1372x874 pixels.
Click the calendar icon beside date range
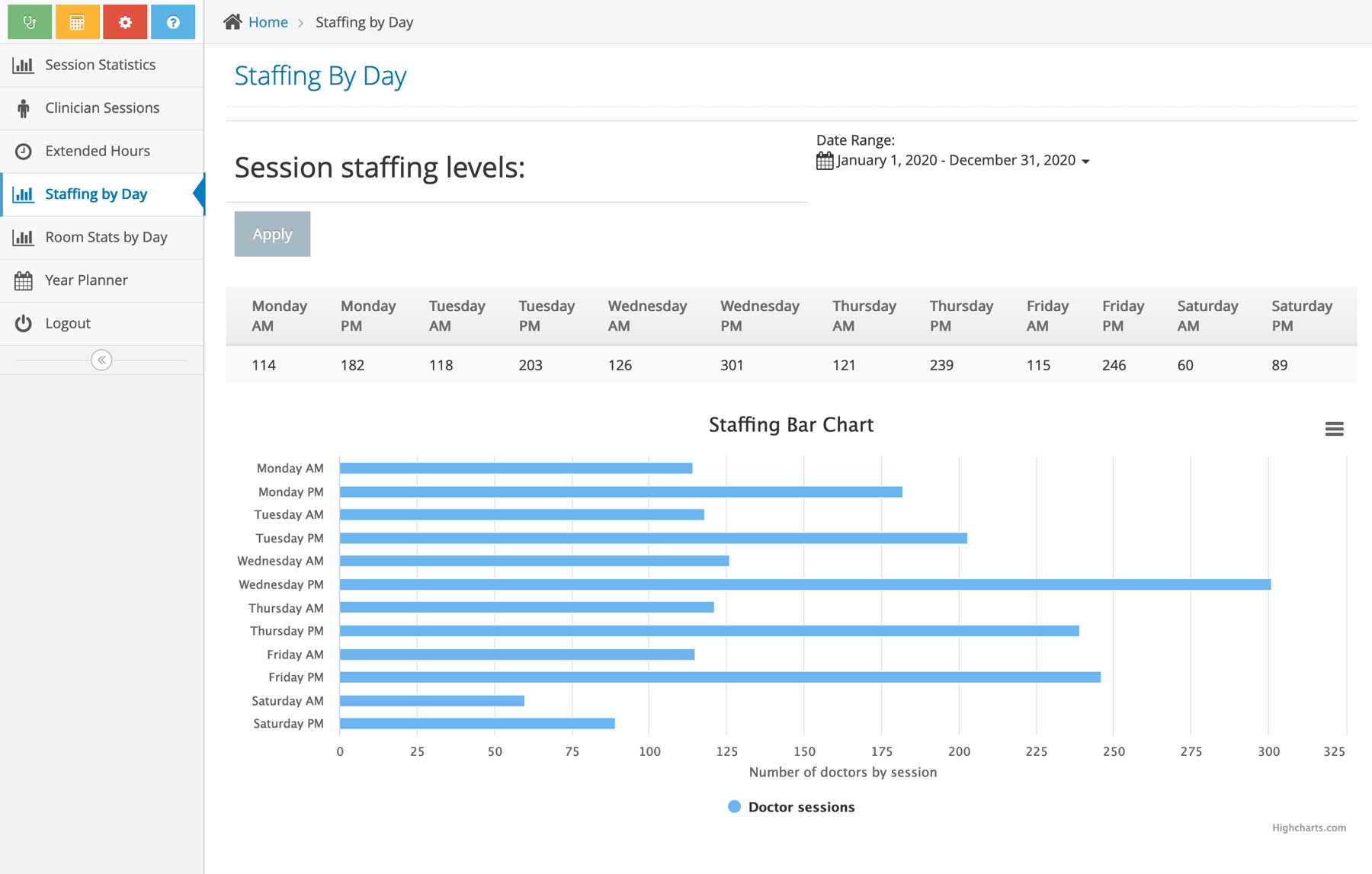(825, 161)
